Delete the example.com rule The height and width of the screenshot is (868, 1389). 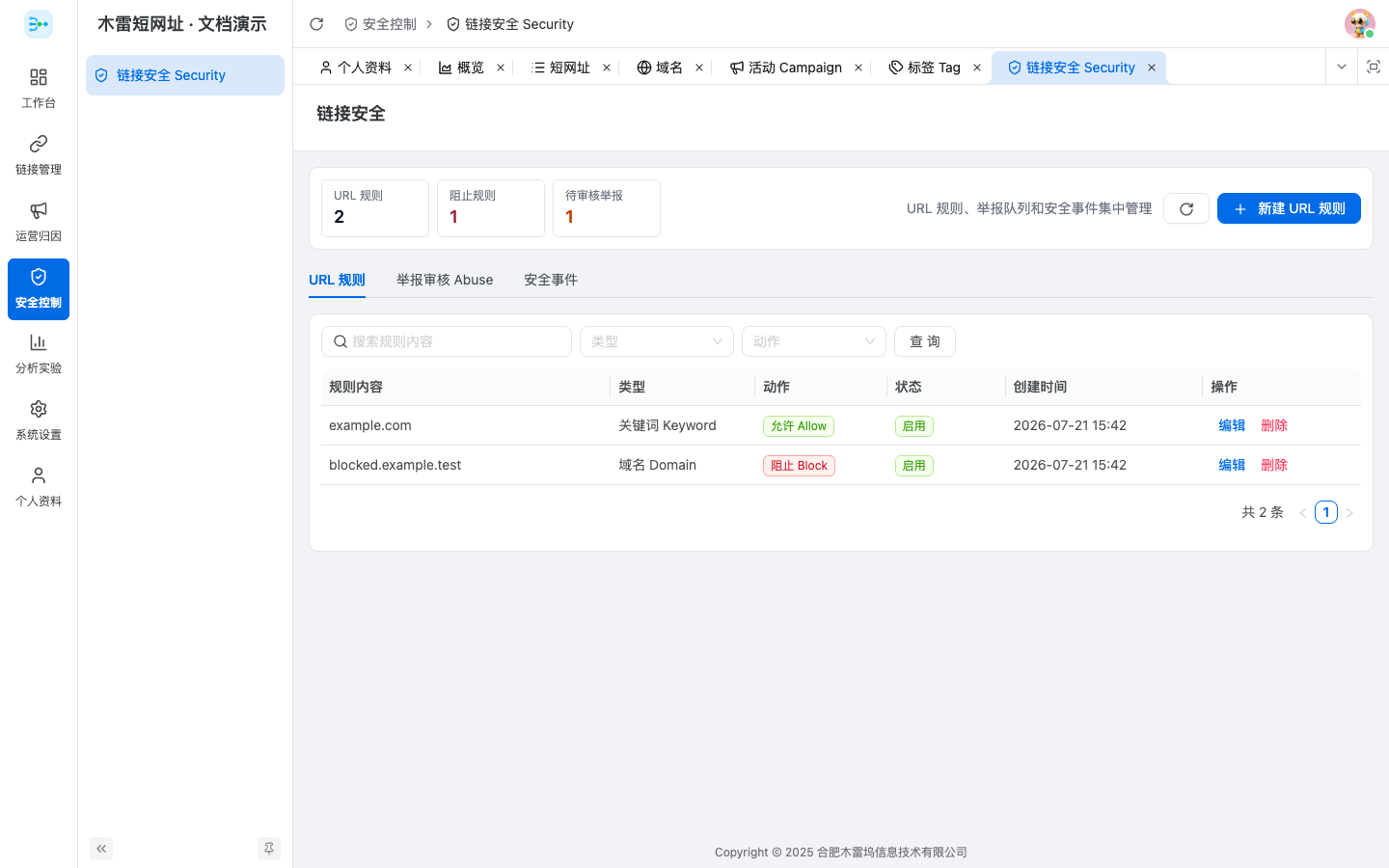(1274, 425)
